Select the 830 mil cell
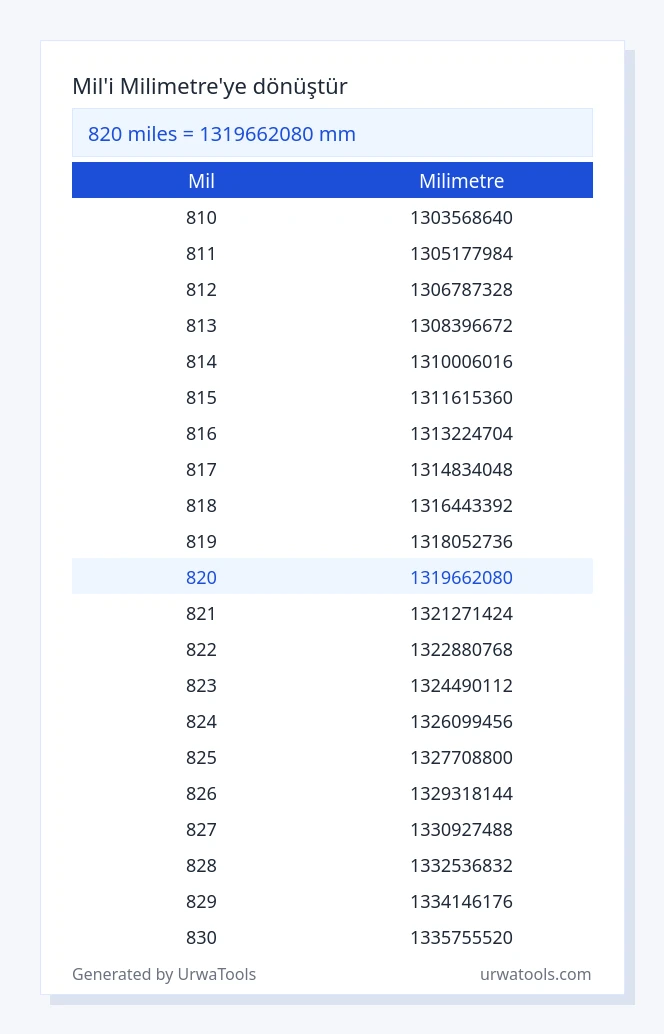 click(x=201, y=937)
